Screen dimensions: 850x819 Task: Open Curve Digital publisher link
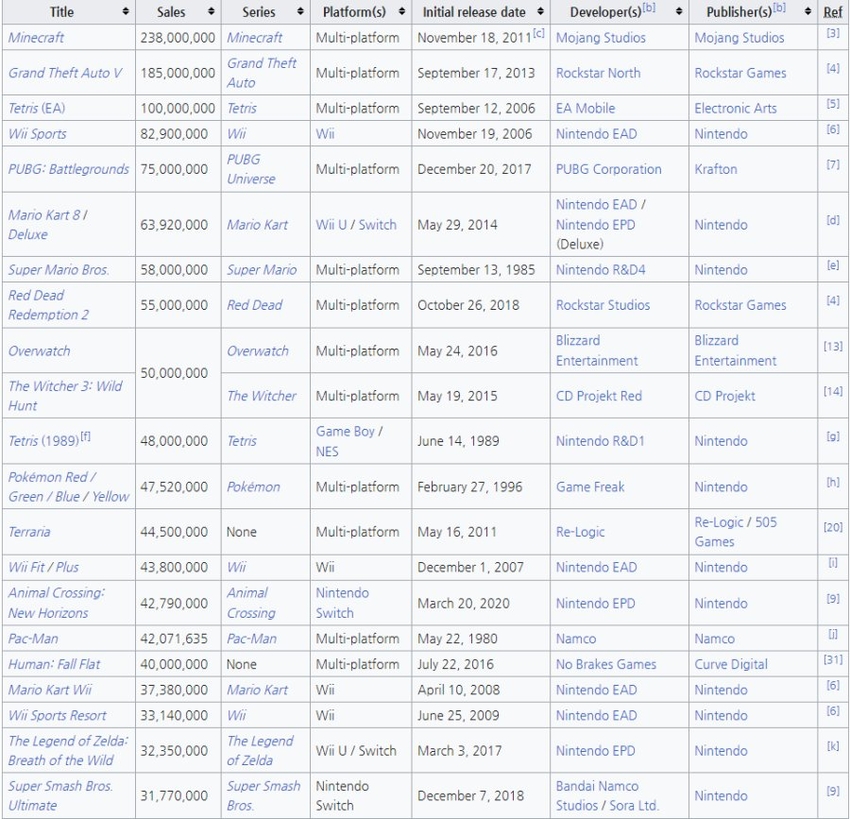coord(731,664)
